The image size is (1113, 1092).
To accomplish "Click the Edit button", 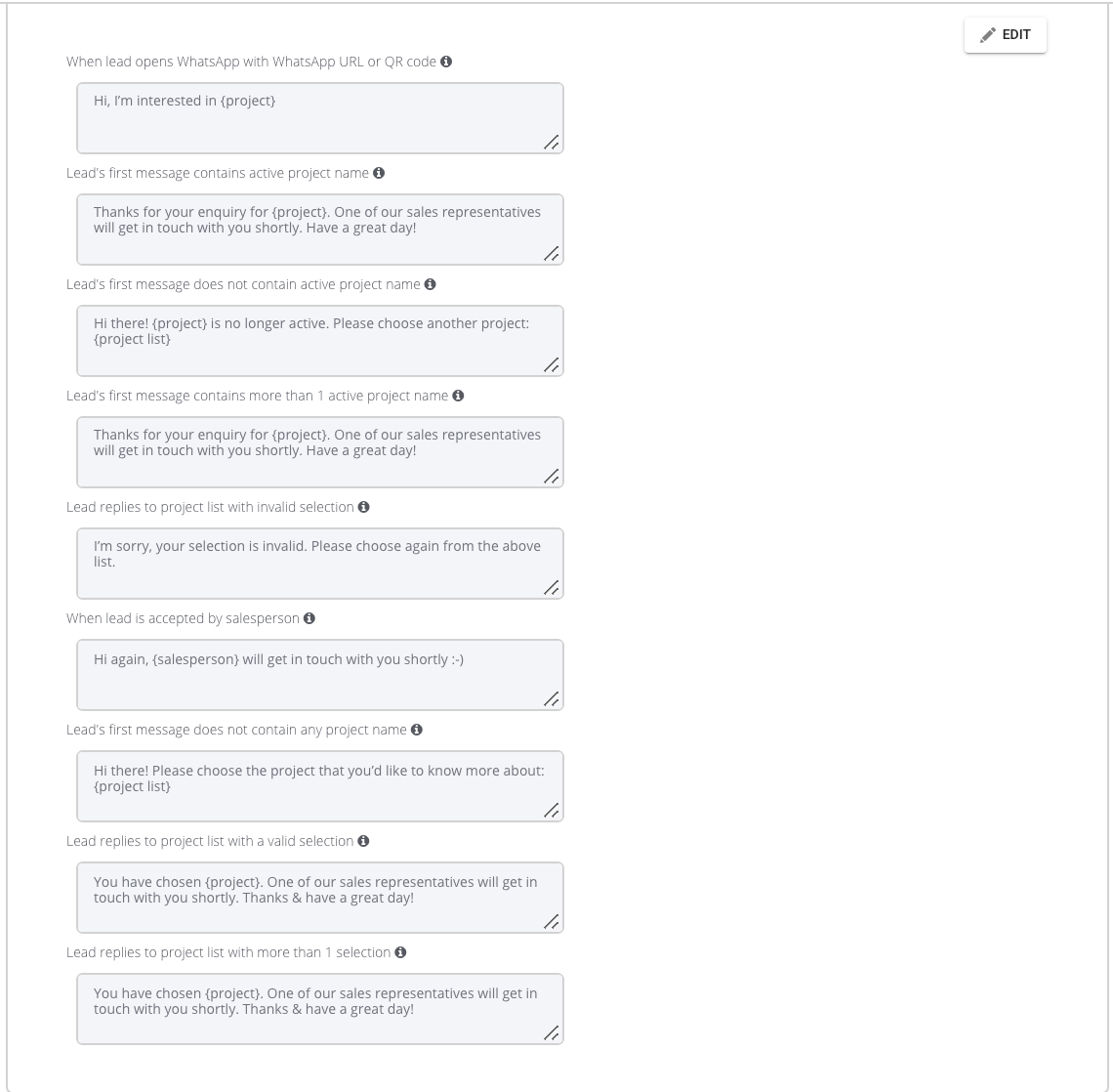I will tap(1005, 35).
